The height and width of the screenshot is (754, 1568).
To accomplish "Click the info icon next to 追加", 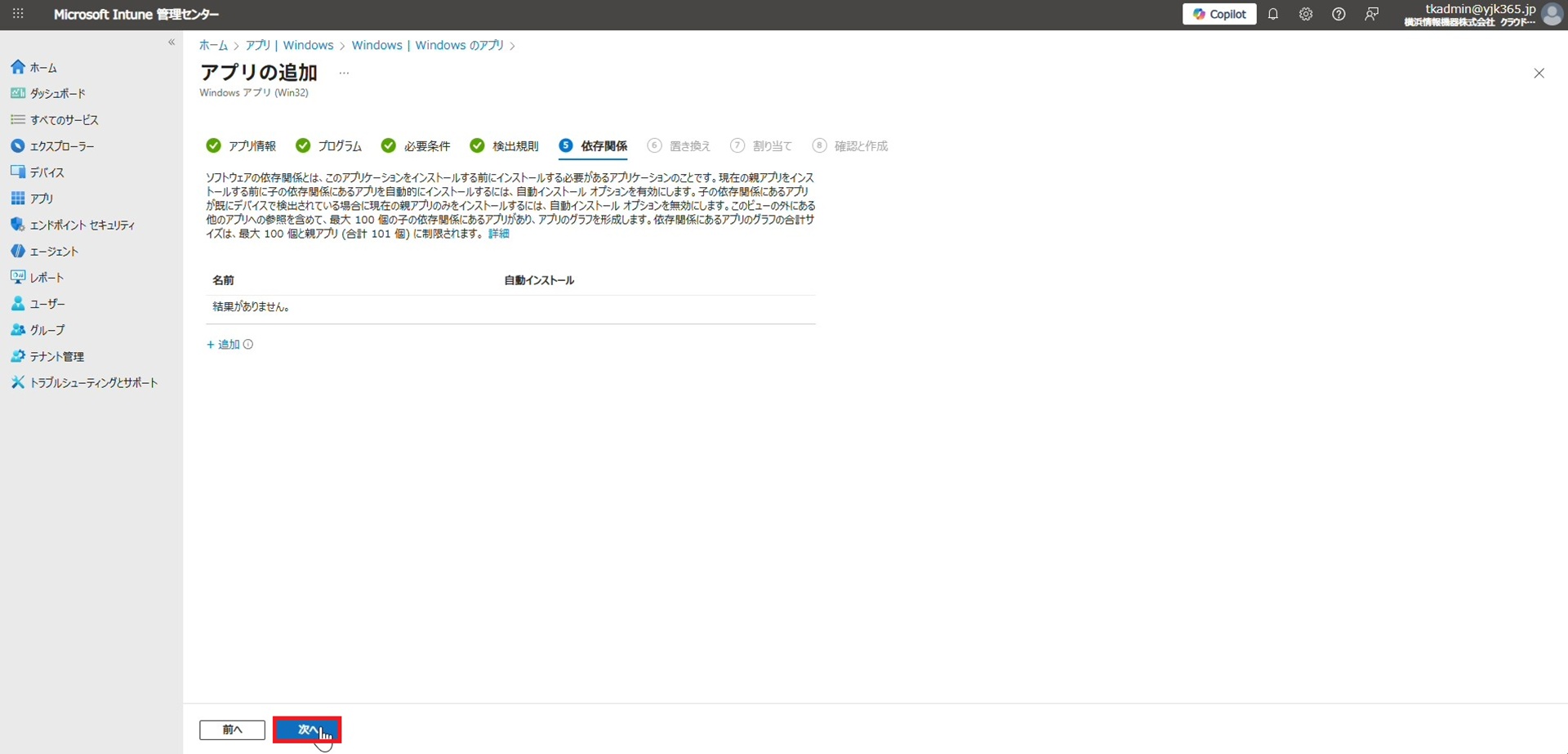I will [248, 345].
